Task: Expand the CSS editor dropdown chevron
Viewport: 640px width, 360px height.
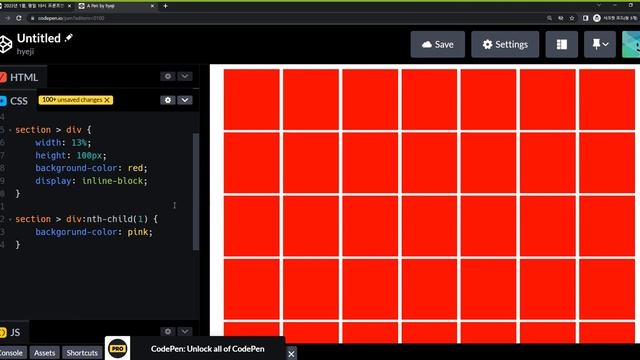Action: click(184, 100)
